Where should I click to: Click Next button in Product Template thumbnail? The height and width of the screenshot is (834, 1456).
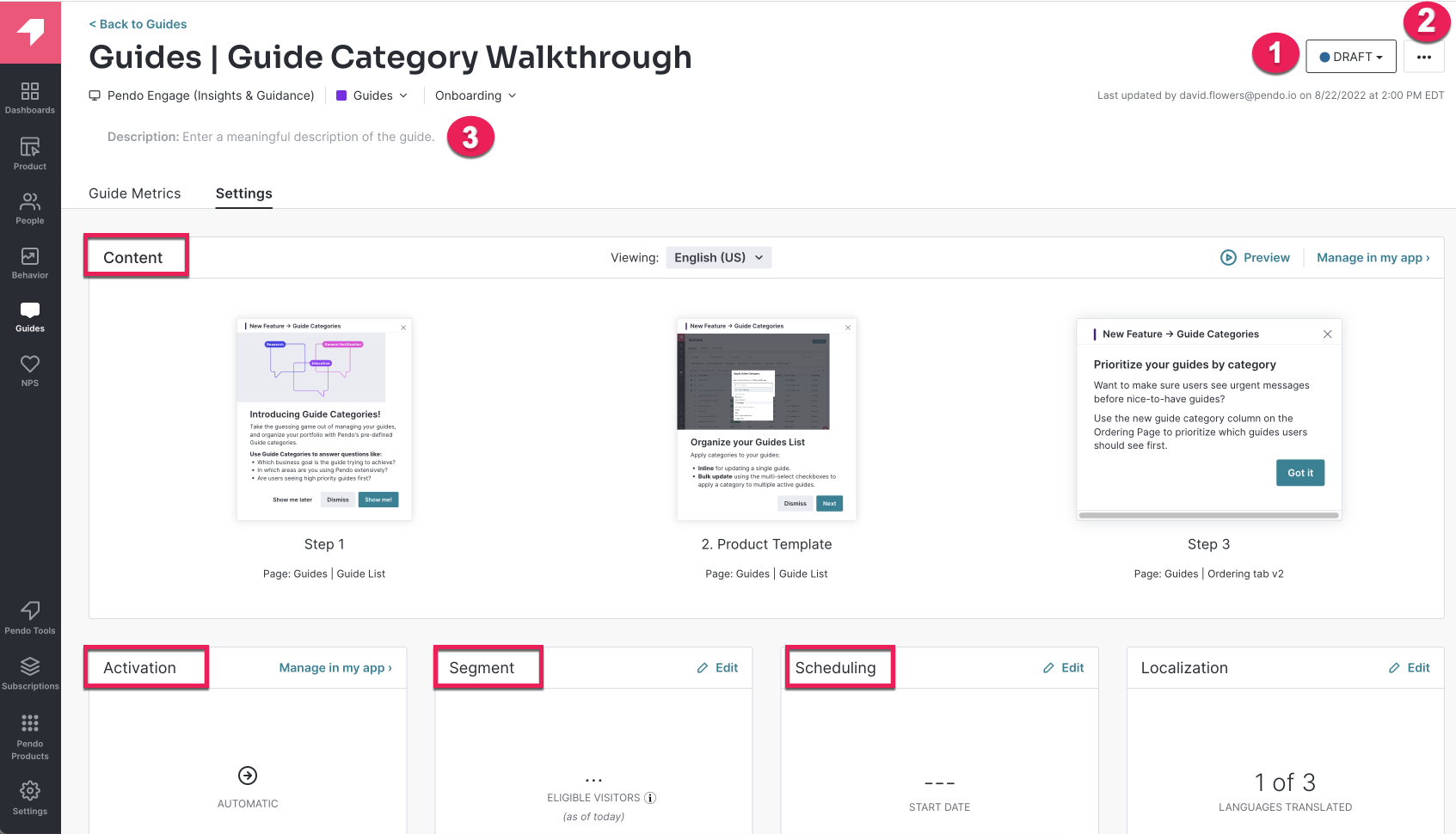[x=829, y=504]
